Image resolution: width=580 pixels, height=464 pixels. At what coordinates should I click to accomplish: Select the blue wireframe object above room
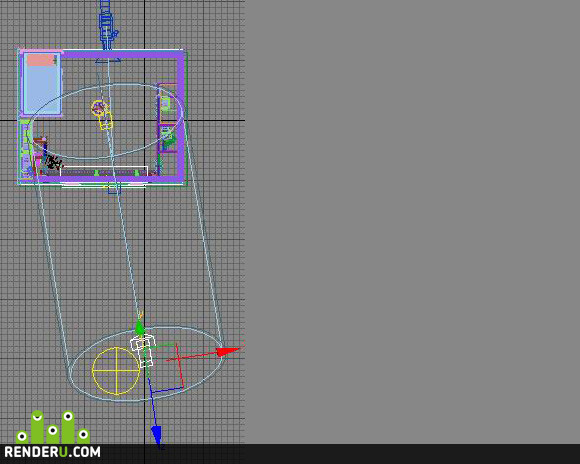click(107, 24)
